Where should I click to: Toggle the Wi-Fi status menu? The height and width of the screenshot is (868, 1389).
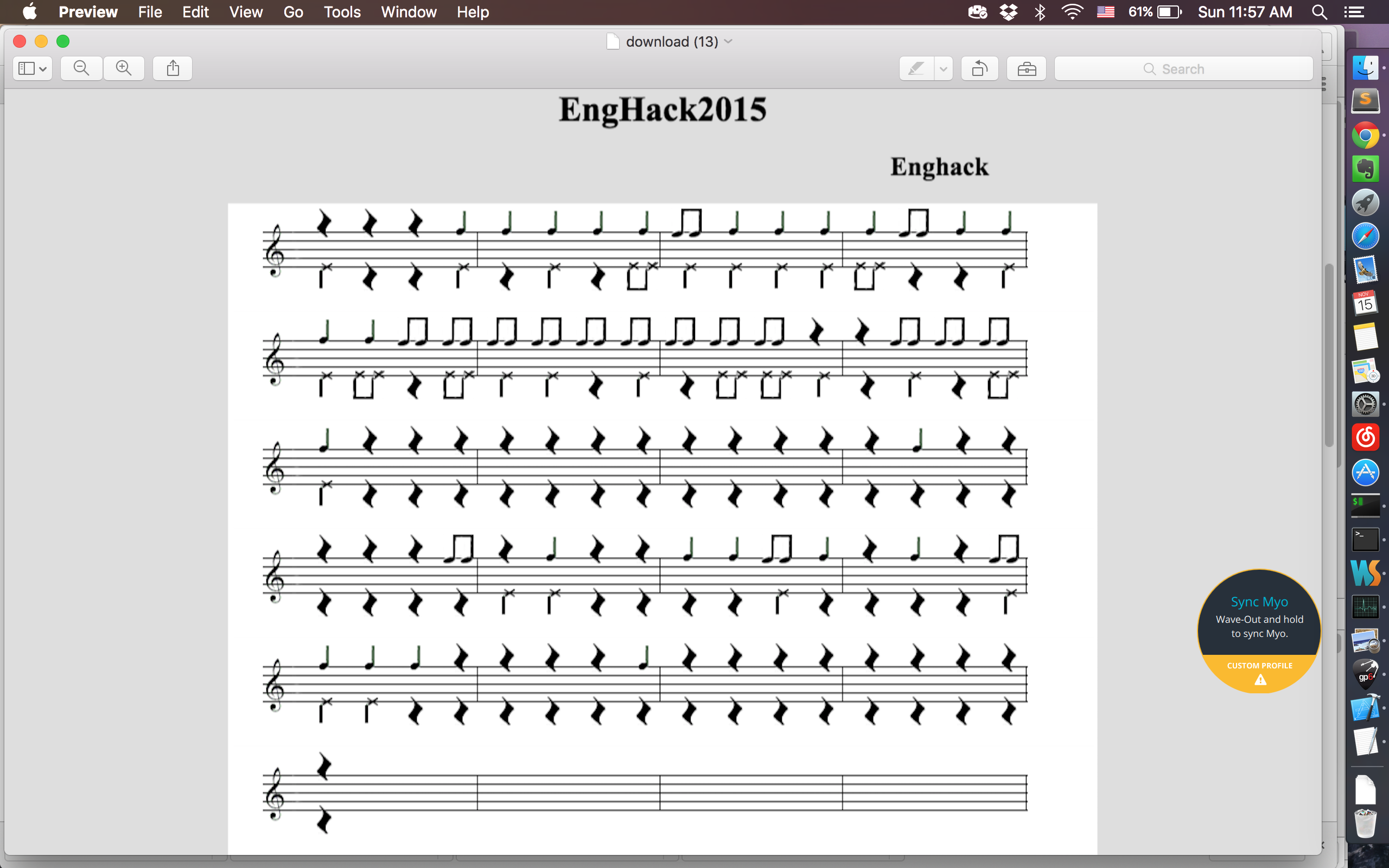pos(1072,12)
